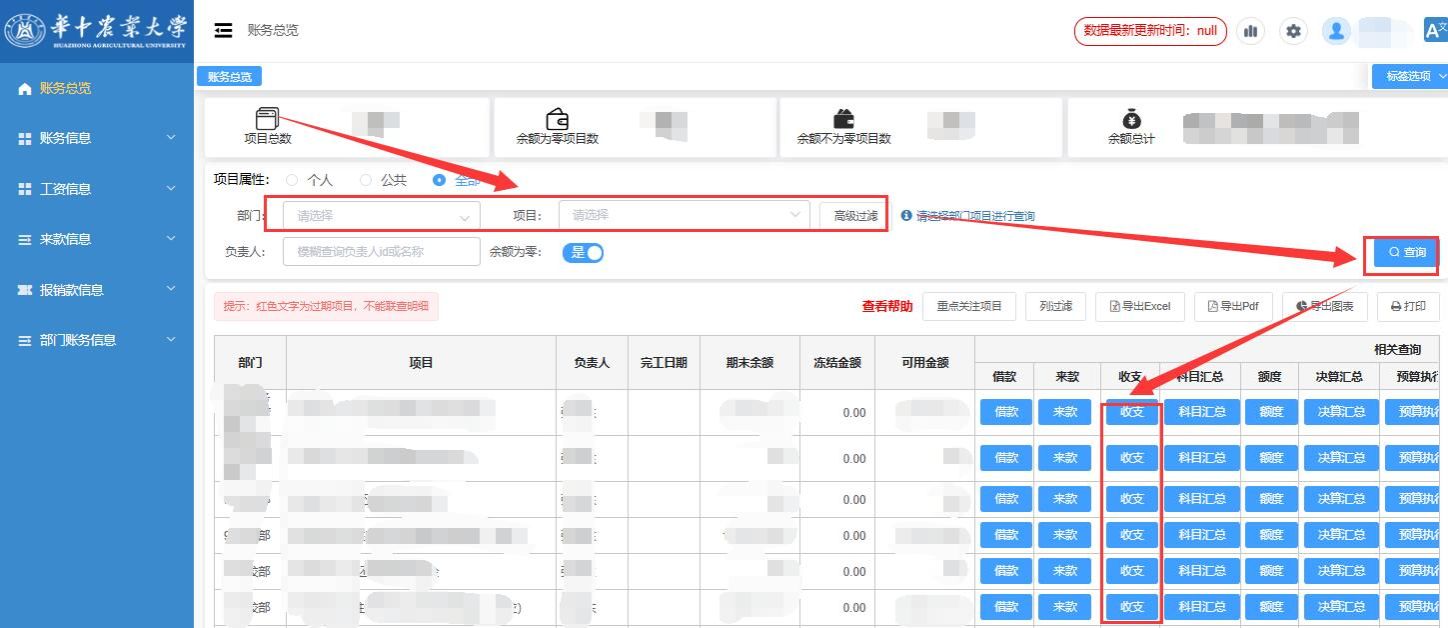1448x628 pixels.
Task: Open the settings gear icon
Action: pyautogui.click(x=1294, y=31)
